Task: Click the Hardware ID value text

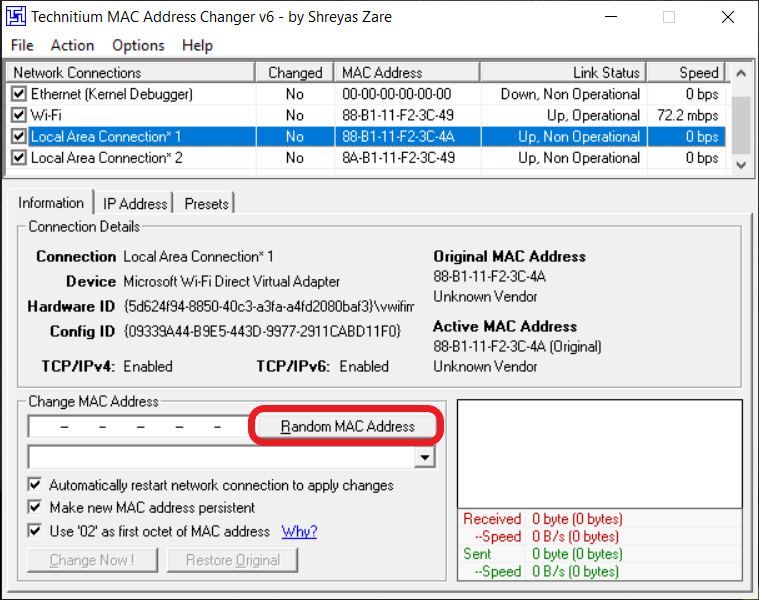Action: [269, 306]
